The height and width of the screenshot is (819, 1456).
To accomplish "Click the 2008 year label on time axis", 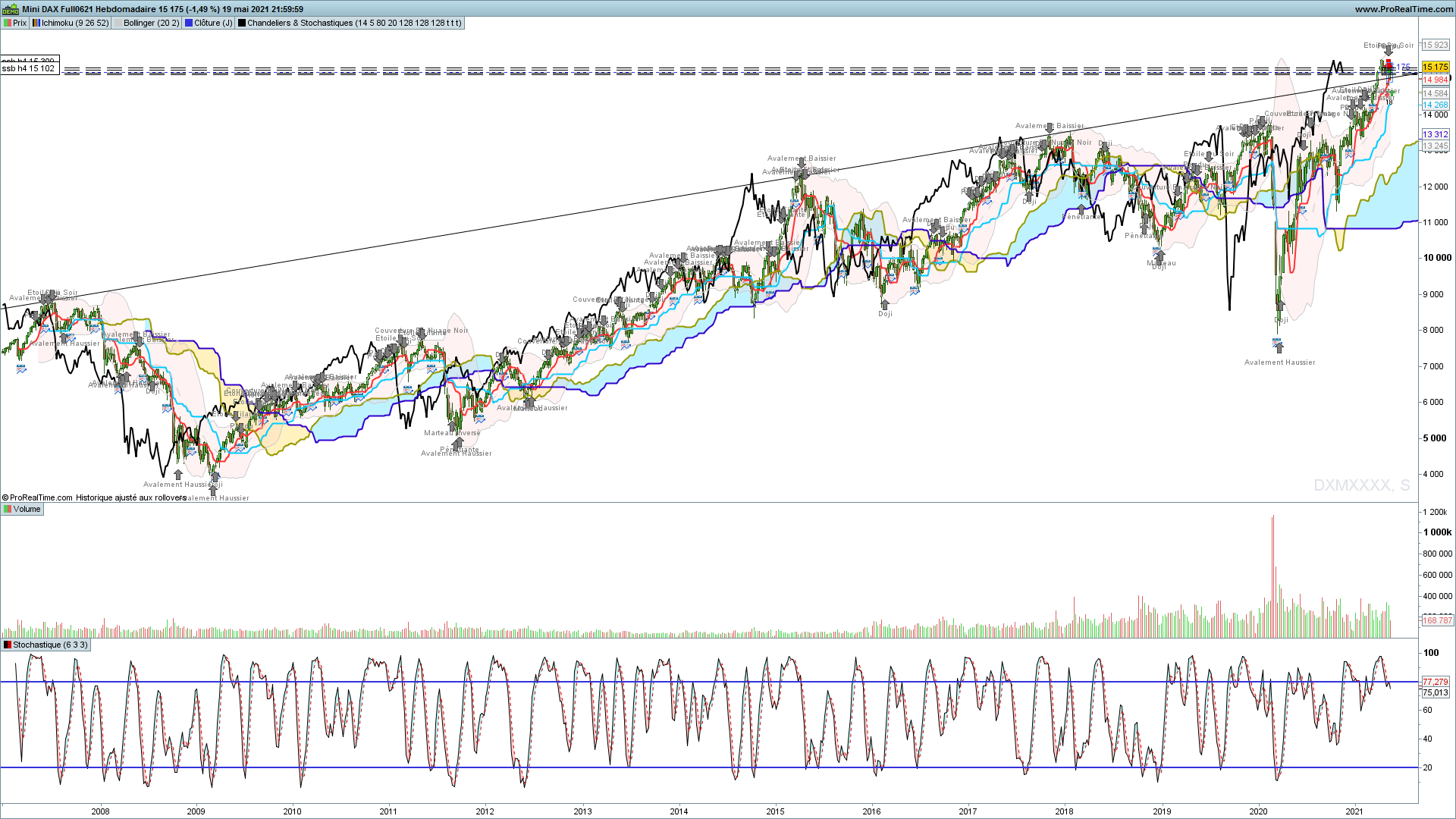I will [x=100, y=811].
